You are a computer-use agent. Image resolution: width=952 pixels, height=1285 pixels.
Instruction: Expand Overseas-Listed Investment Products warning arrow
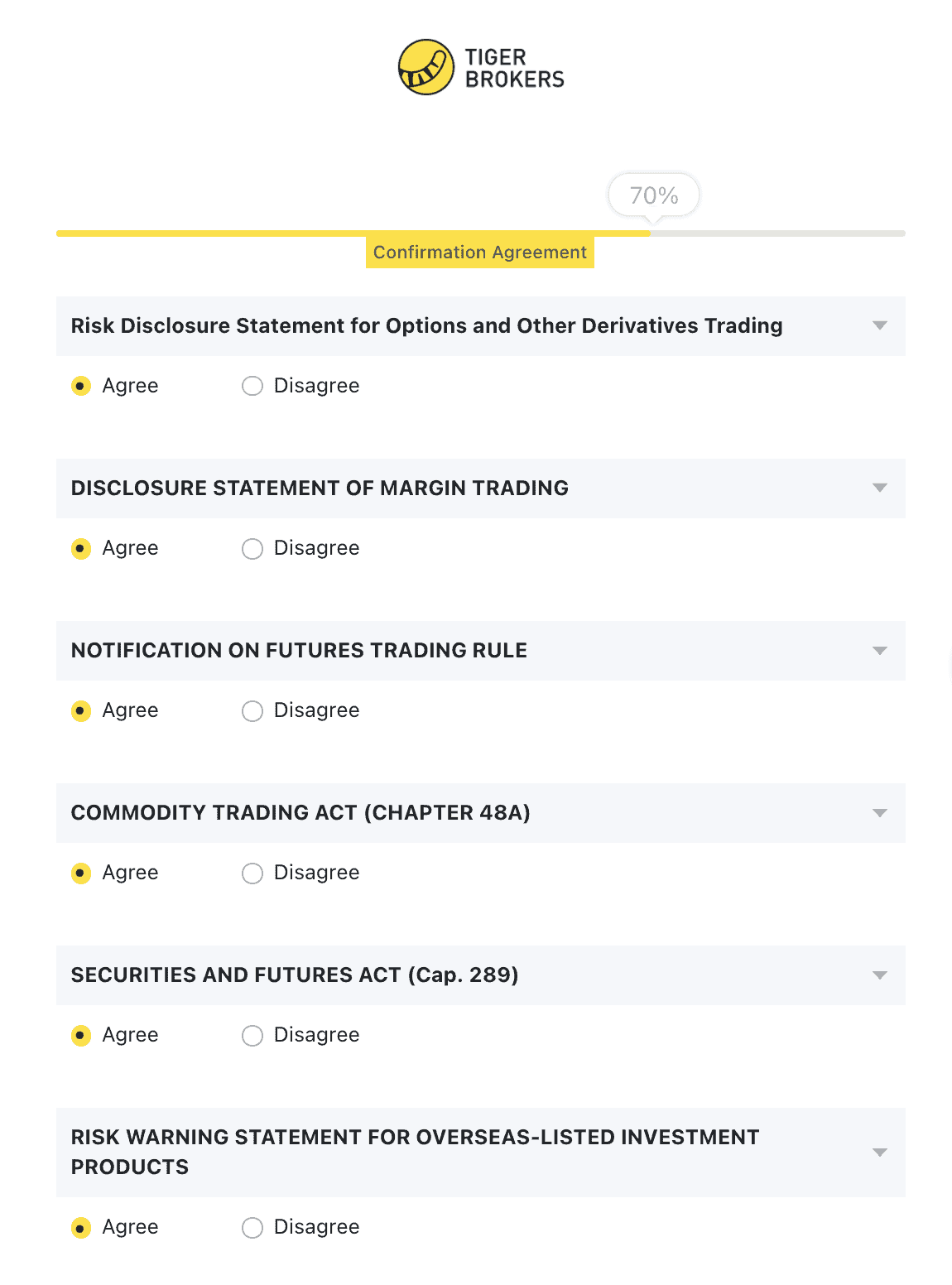pos(880,1152)
